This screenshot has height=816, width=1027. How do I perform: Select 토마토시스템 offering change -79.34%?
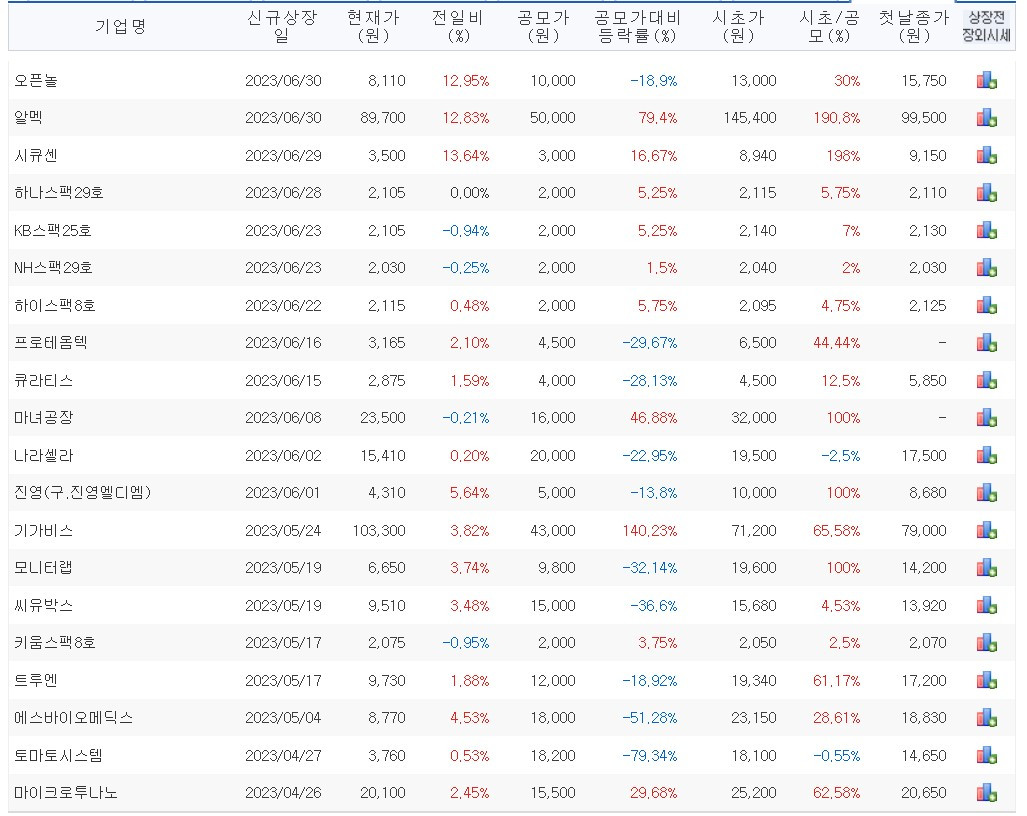(x=650, y=755)
